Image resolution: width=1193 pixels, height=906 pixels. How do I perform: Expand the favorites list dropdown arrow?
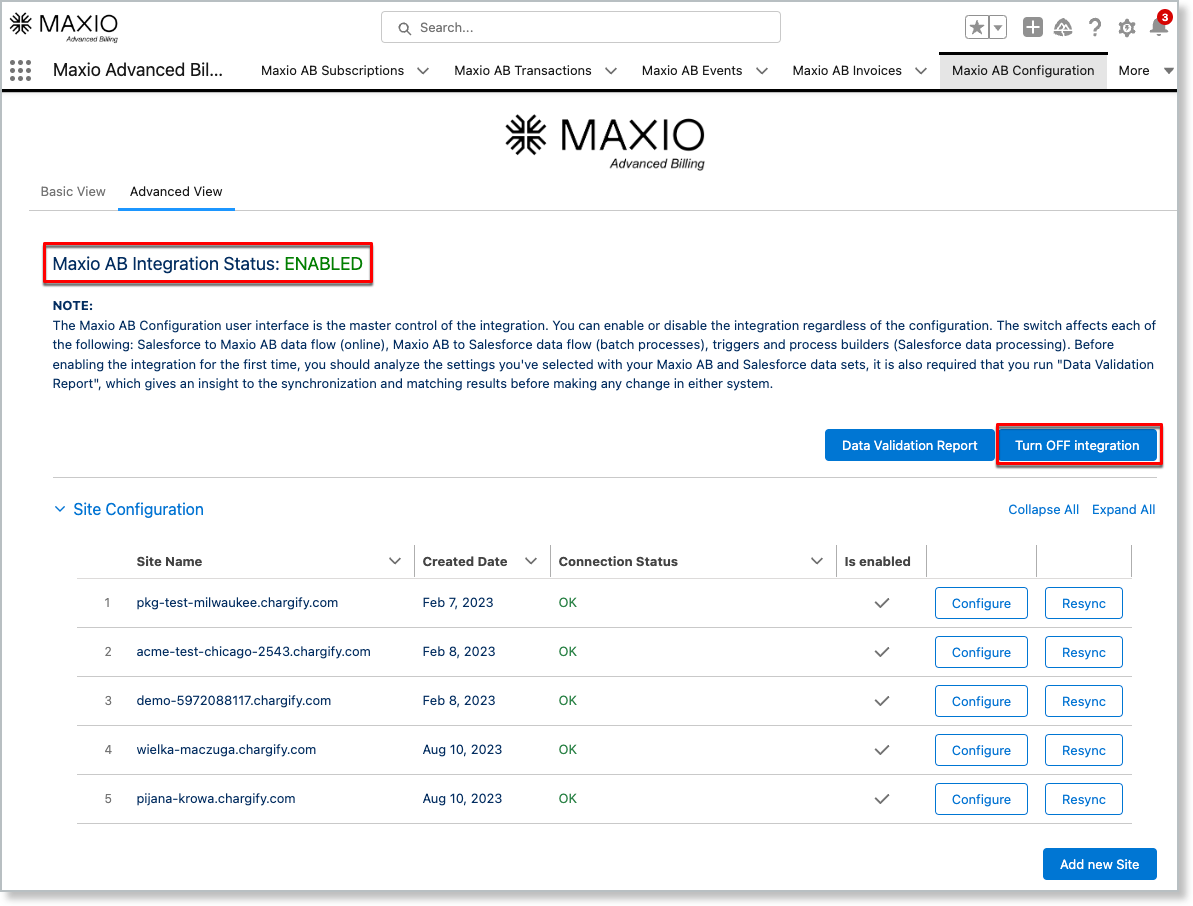(x=998, y=28)
